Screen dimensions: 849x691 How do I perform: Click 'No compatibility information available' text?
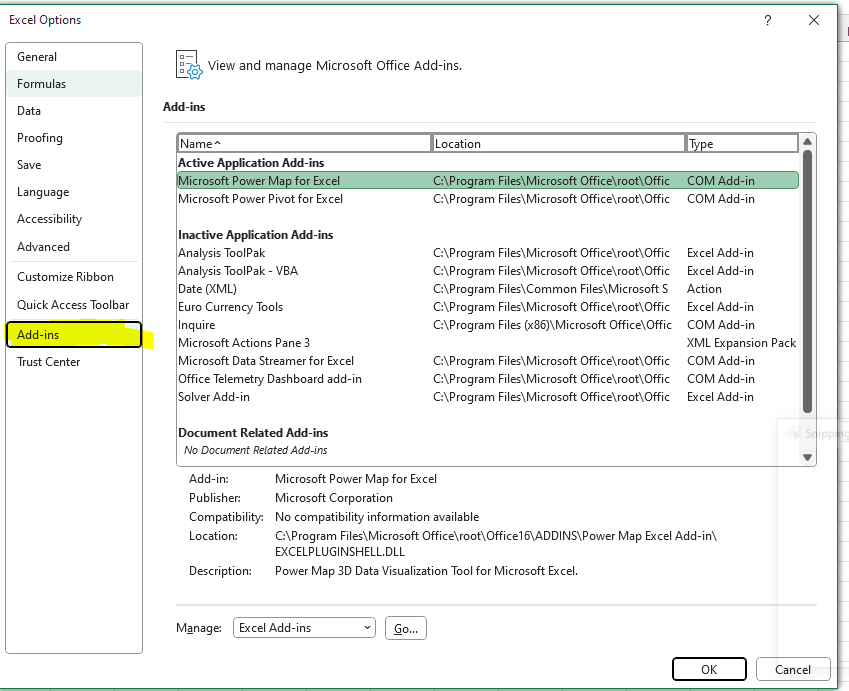coord(377,517)
